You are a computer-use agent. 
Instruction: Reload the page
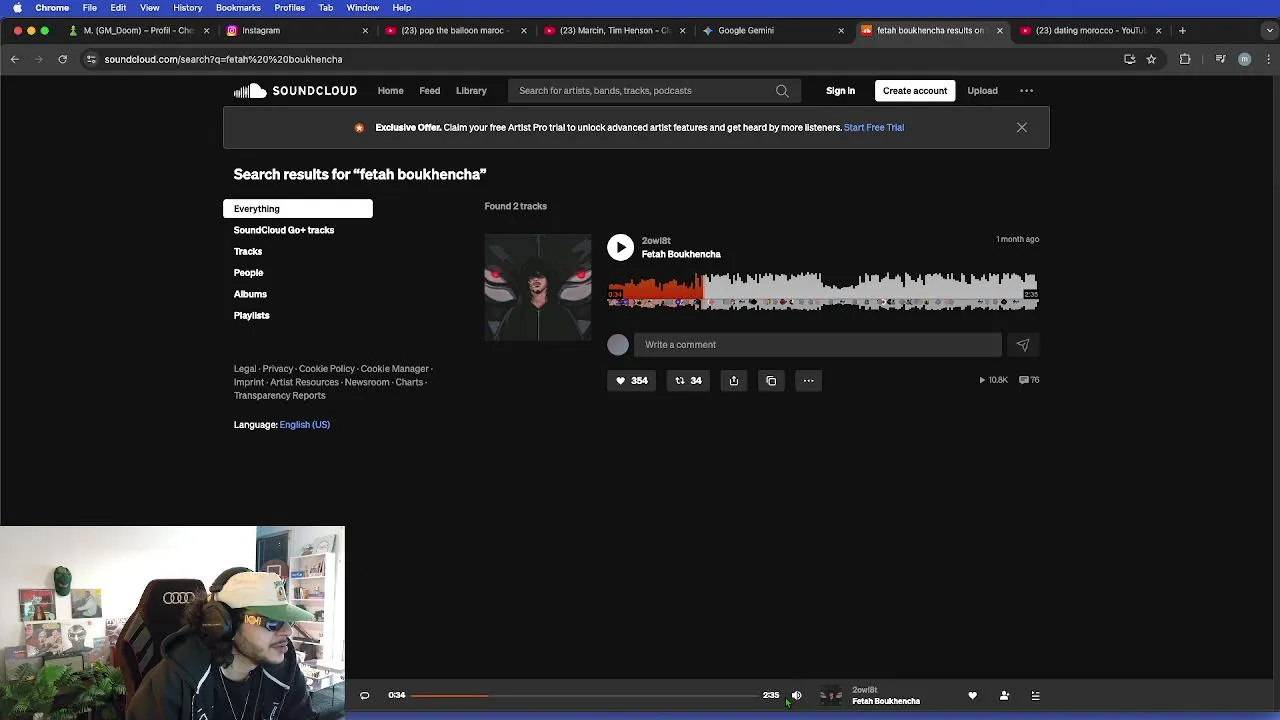(x=62, y=60)
